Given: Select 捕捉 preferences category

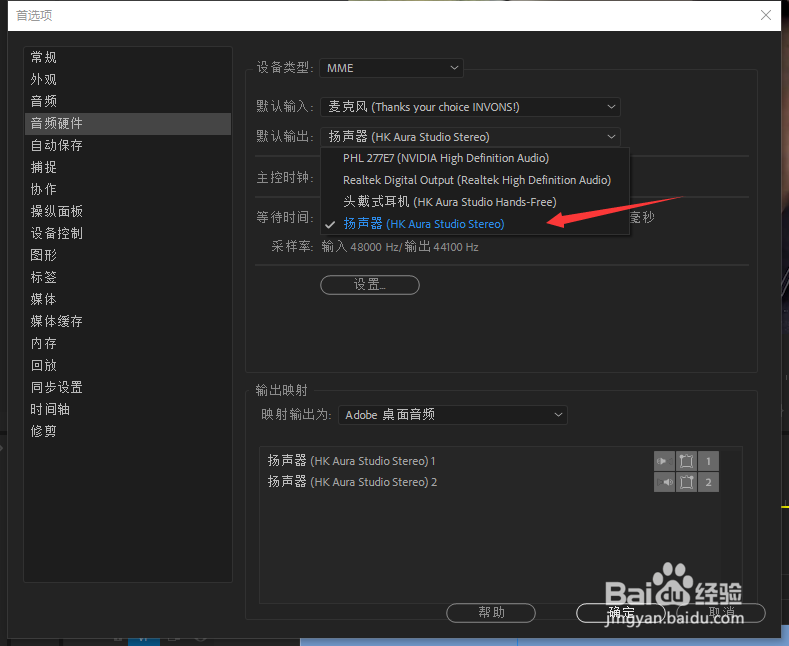Looking at the screenshot, I should click(x=128, y=167).
